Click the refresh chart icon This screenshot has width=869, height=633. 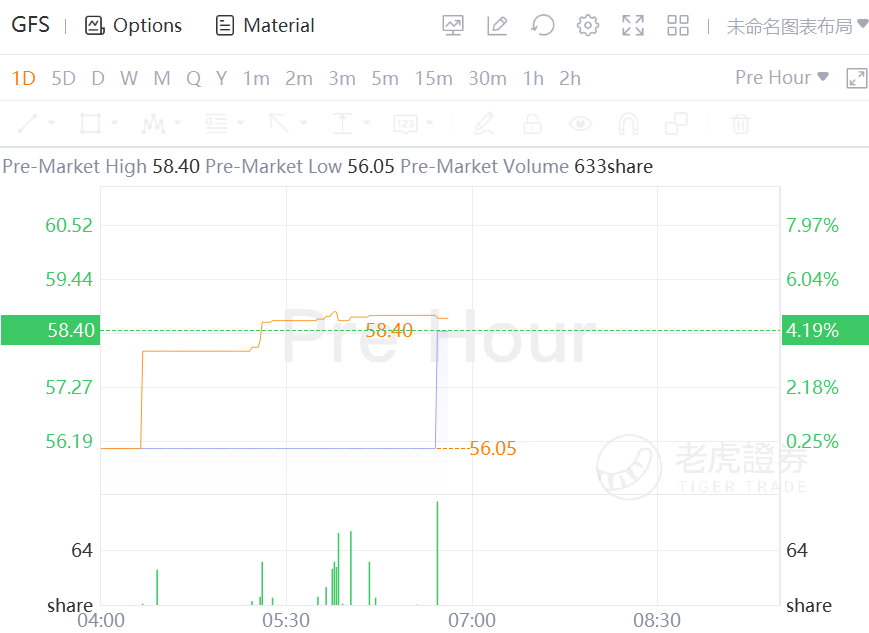pyautogui.click(x=543, y=26)
